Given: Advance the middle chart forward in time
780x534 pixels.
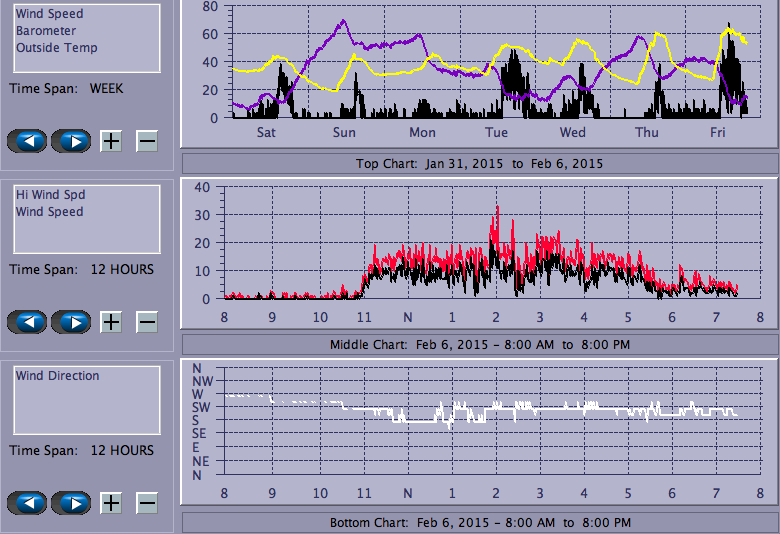Looking at the screenshot, I should (x=72, y=322).
